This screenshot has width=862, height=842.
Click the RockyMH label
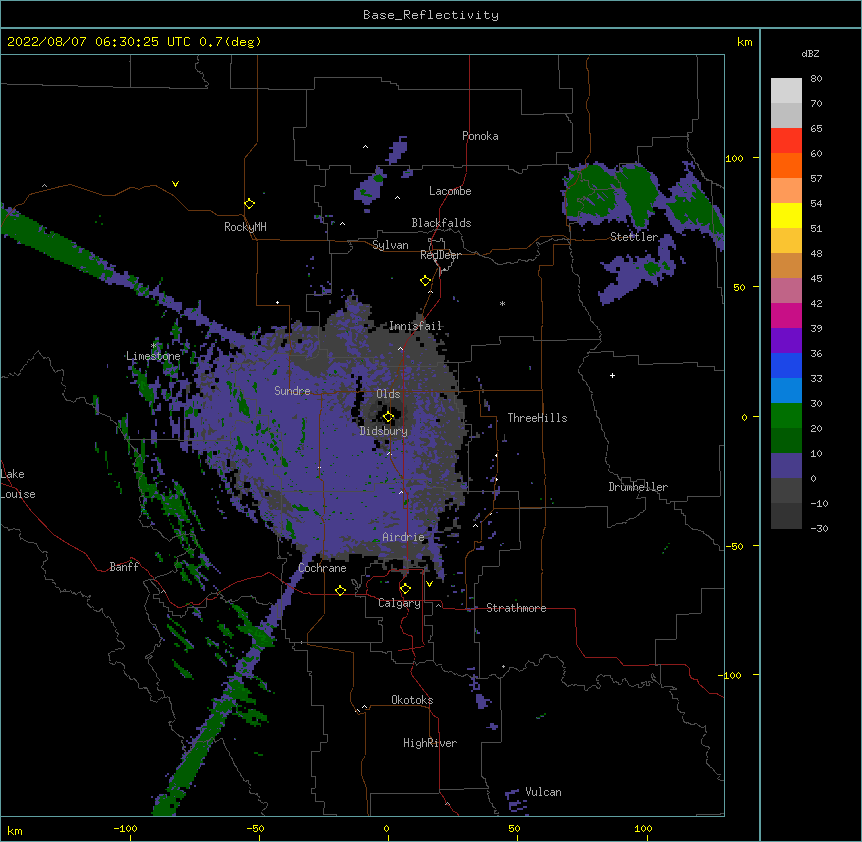[245, 227]
